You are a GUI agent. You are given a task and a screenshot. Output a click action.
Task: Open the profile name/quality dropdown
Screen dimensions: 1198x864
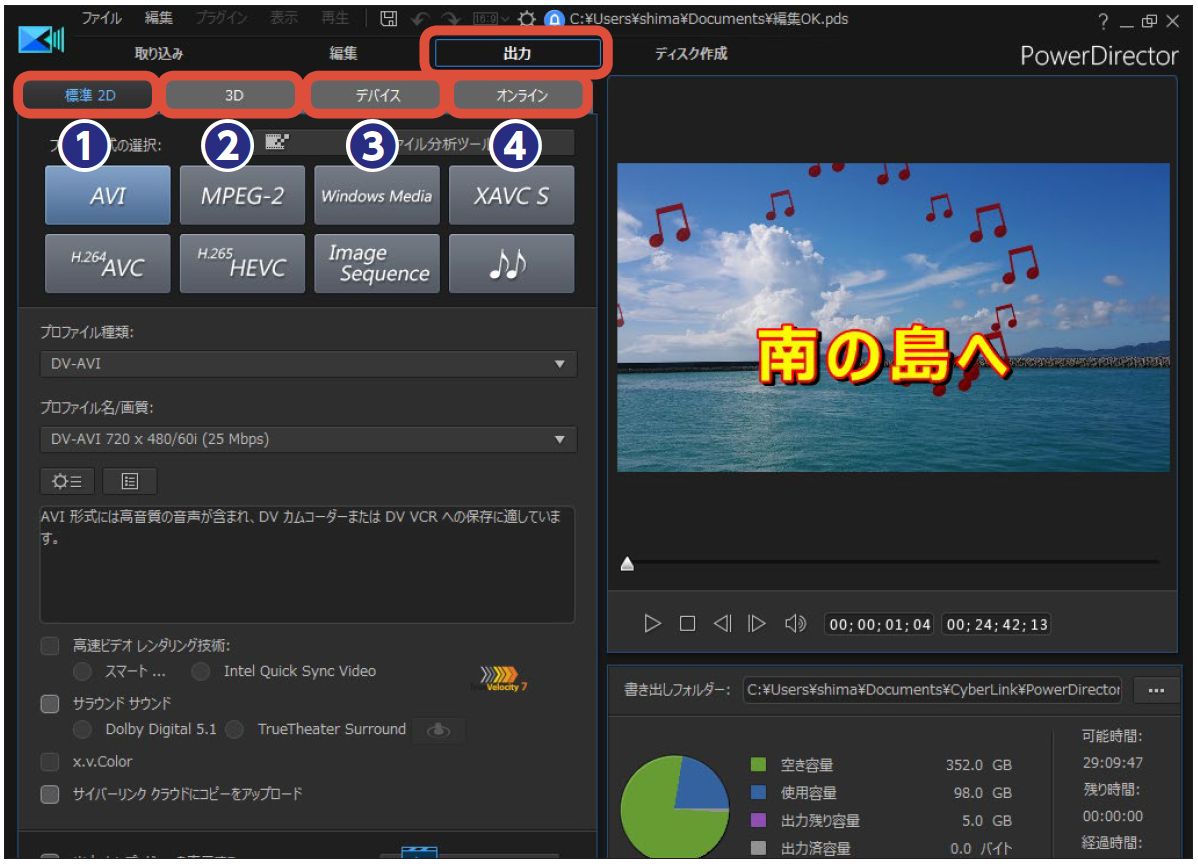(308, 439)
